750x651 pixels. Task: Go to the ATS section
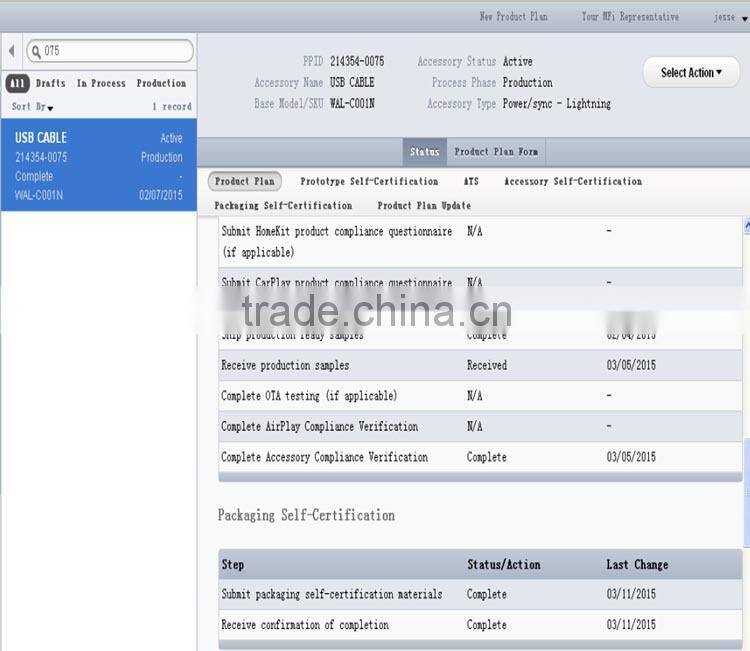(x=470, y=182)
